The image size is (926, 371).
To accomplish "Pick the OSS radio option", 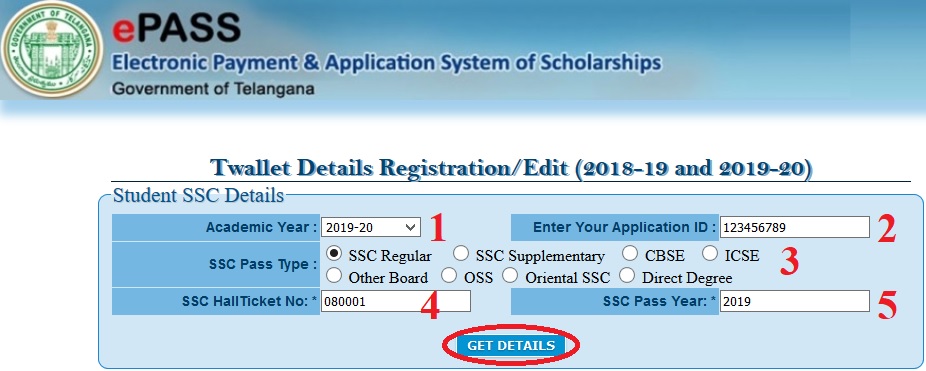I will point(449,275).
